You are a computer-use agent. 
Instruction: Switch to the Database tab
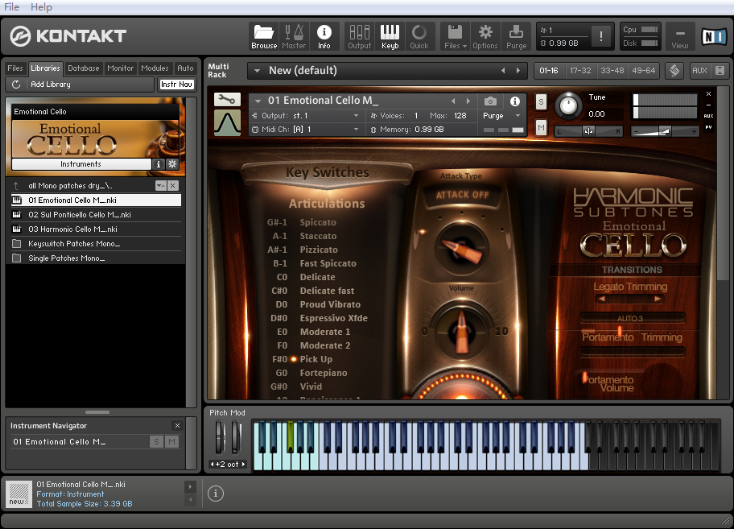[x=83, y=68]
